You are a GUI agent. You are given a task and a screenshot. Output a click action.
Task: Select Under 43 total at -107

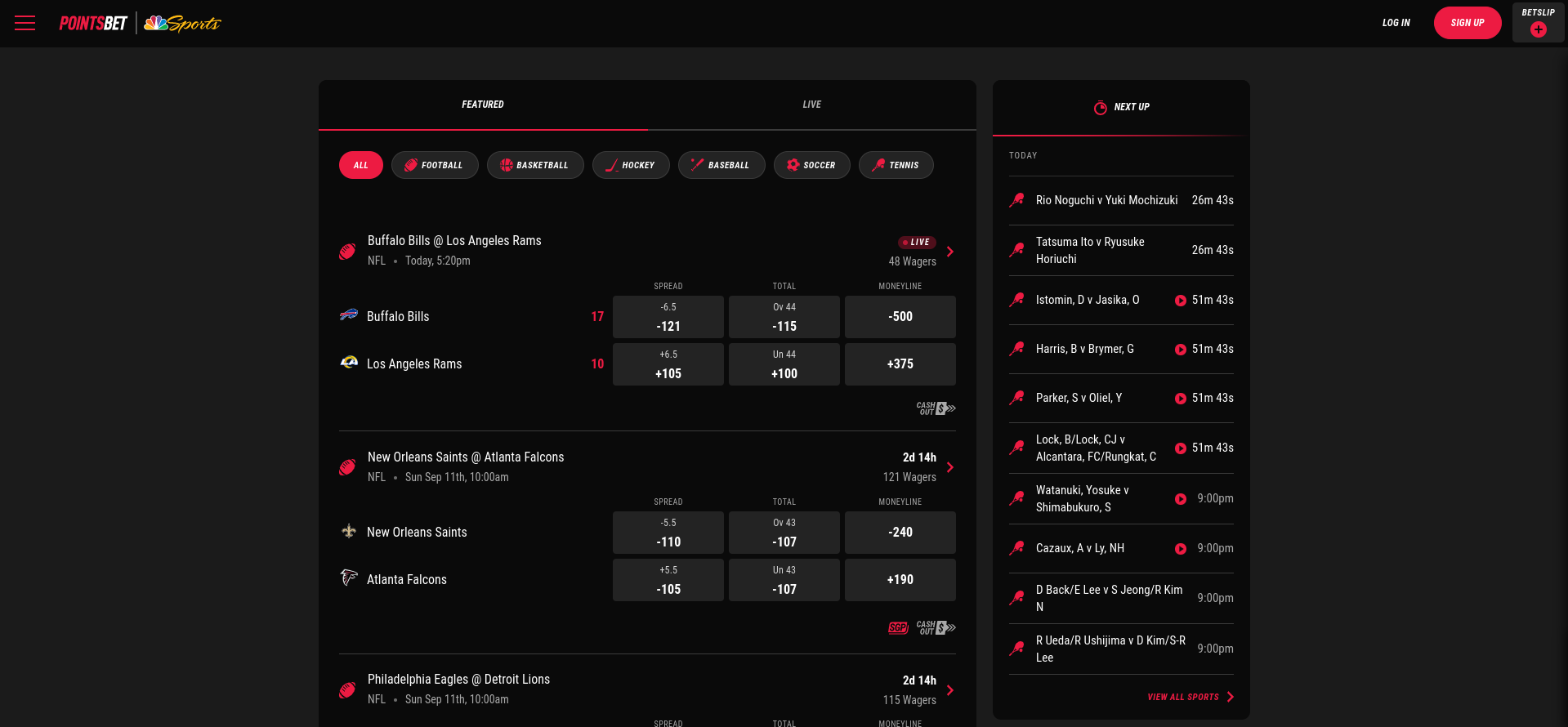click(x=784, y=580)
